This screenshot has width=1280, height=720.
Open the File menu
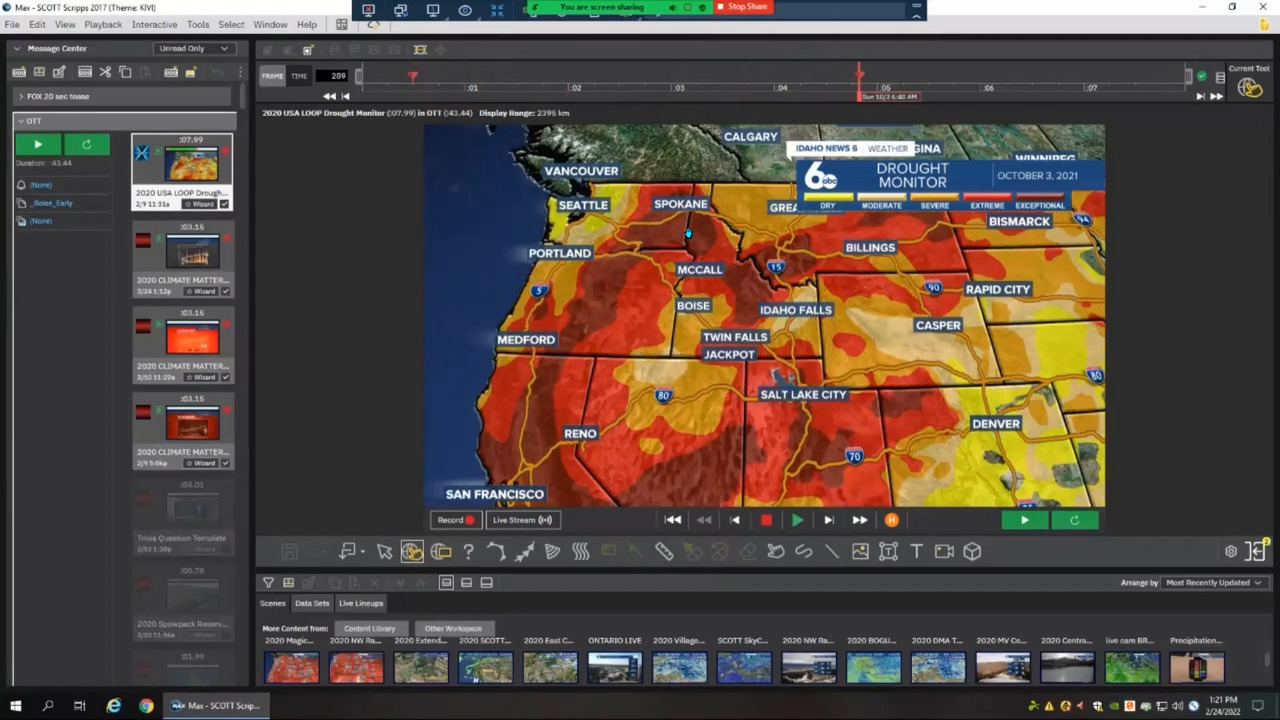coord(11,24)
